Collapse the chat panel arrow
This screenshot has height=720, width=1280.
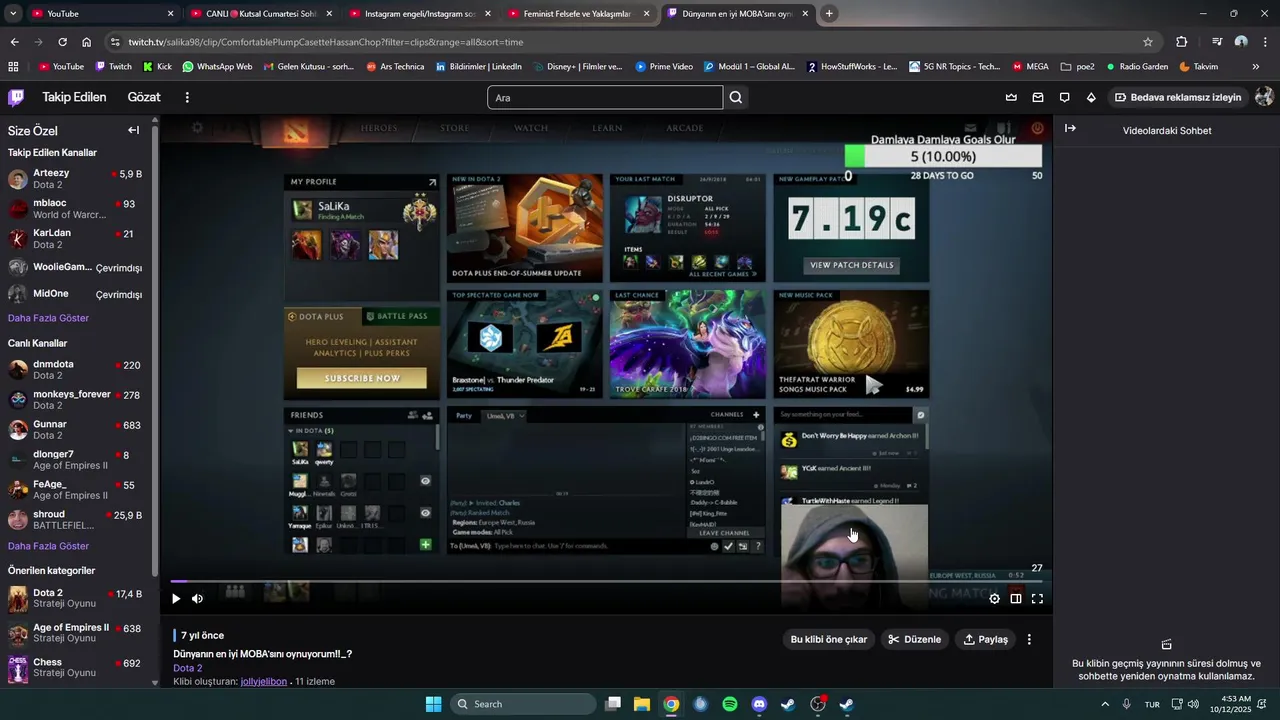pos(1070,128)
